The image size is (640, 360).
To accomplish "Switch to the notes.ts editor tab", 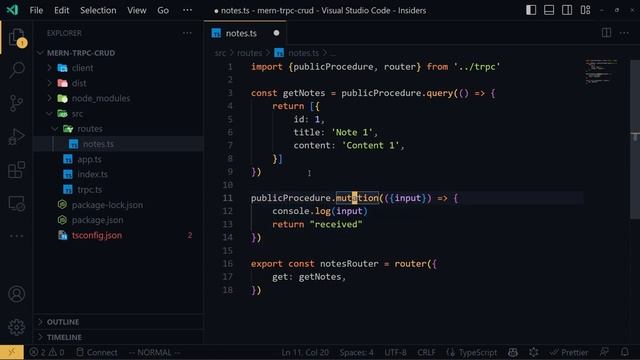I will (245, 33).
